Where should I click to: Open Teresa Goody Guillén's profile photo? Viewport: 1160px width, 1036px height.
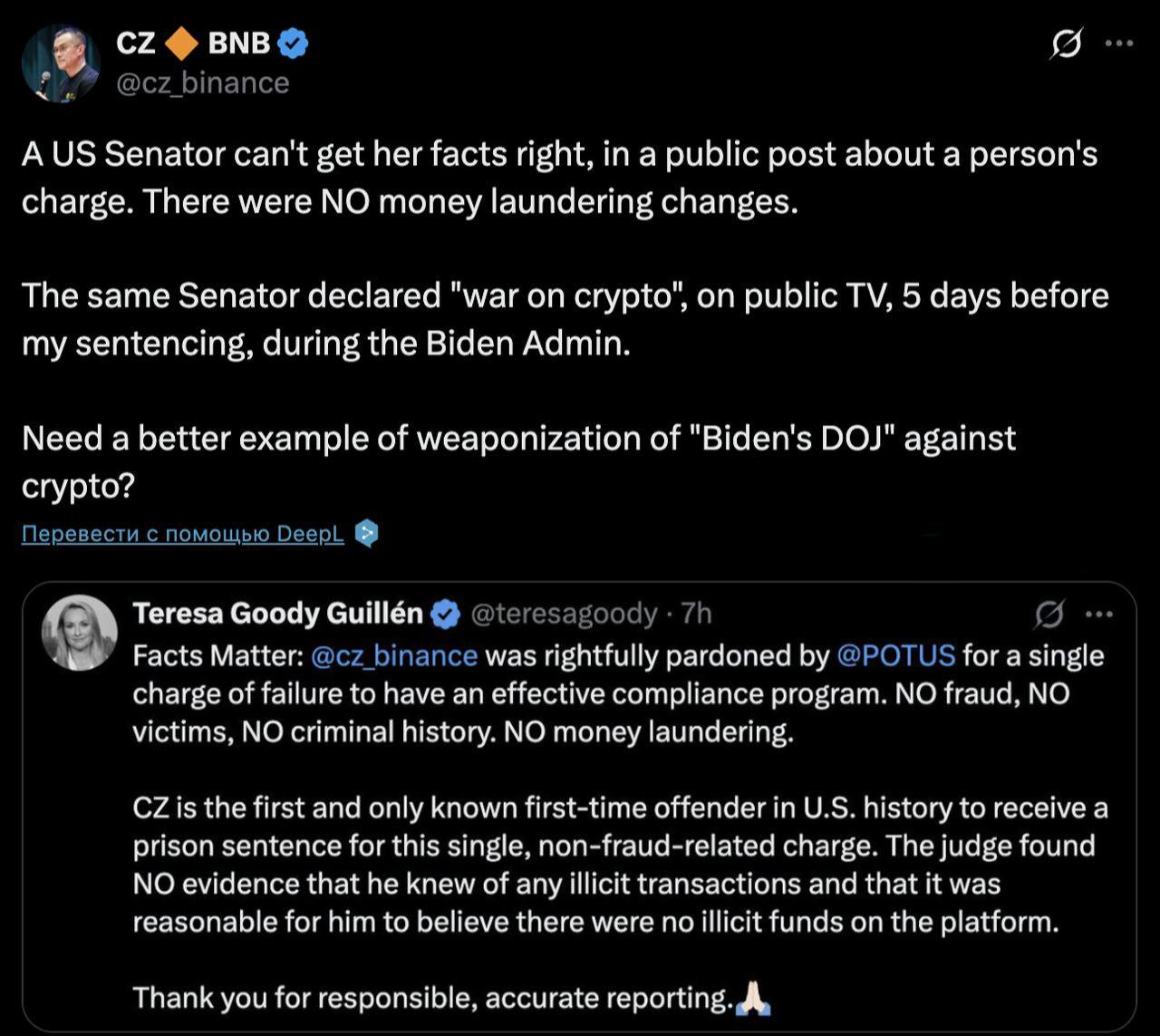pos(80,633)
